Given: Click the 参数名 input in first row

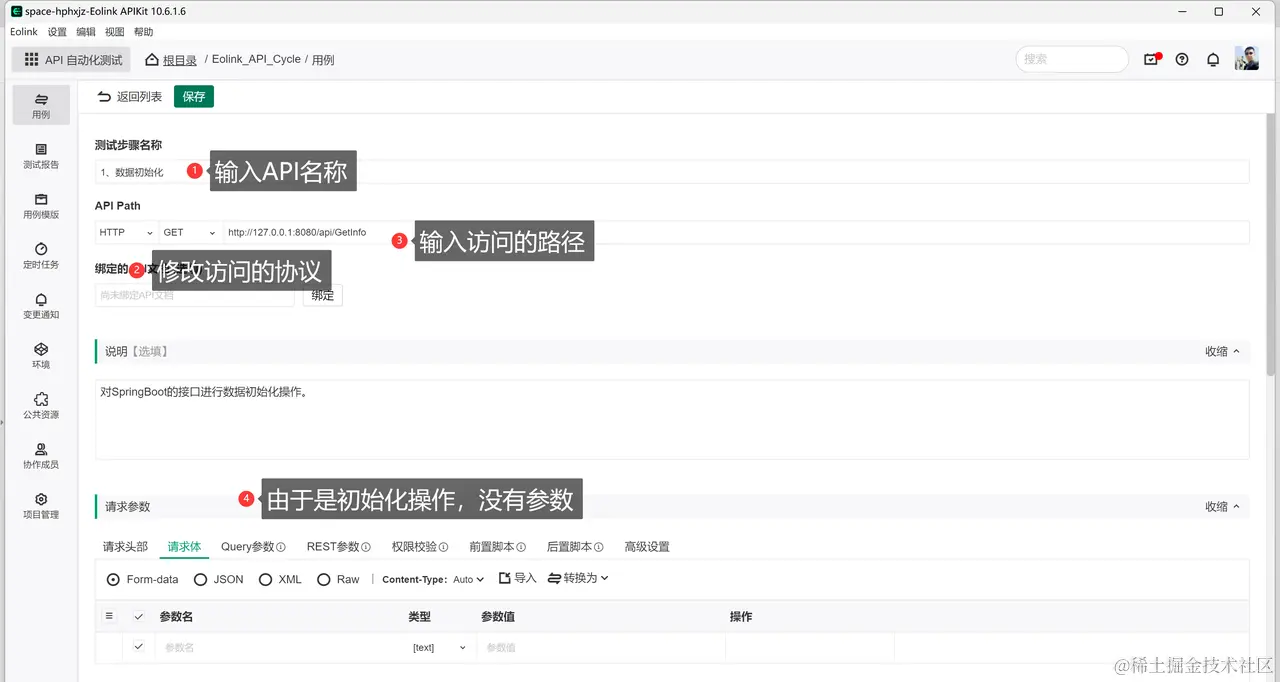Looking at the screenshot, I should click(280, 648).
